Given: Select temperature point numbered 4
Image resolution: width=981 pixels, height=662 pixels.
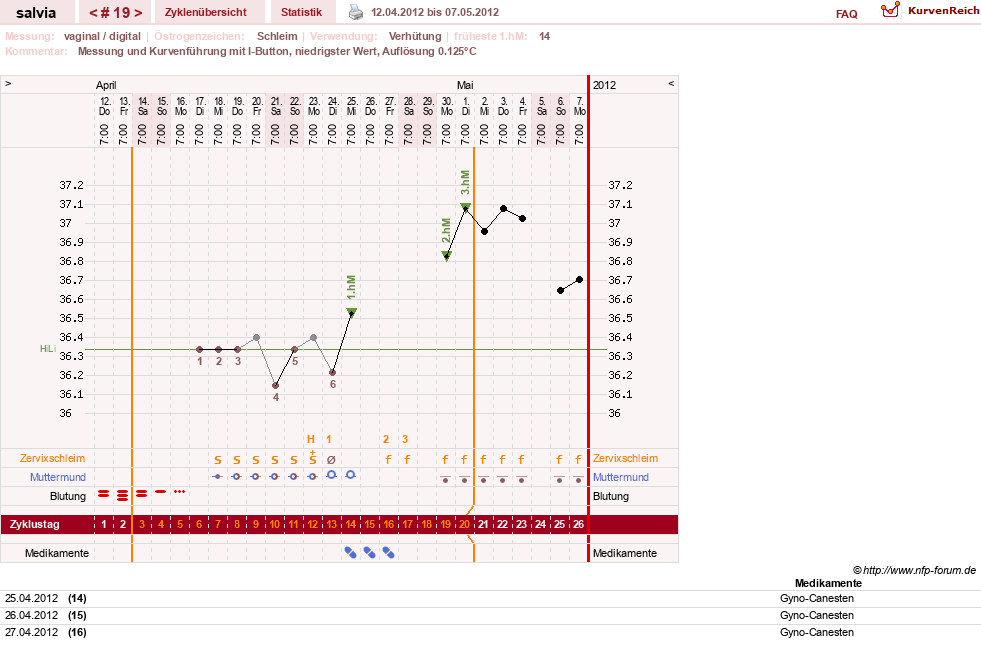Looking at the screenshot, I should coord(275,385).
